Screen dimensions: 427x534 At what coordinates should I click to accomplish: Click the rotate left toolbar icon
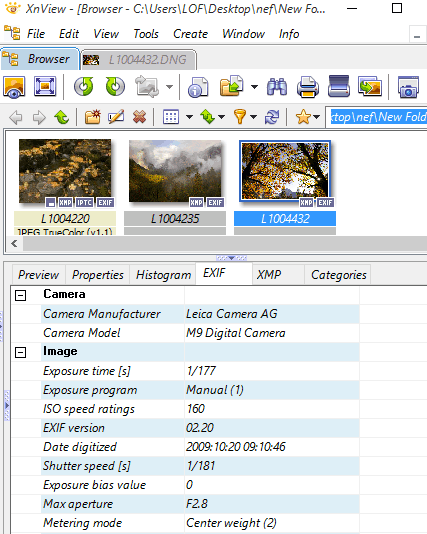point(83,87)
